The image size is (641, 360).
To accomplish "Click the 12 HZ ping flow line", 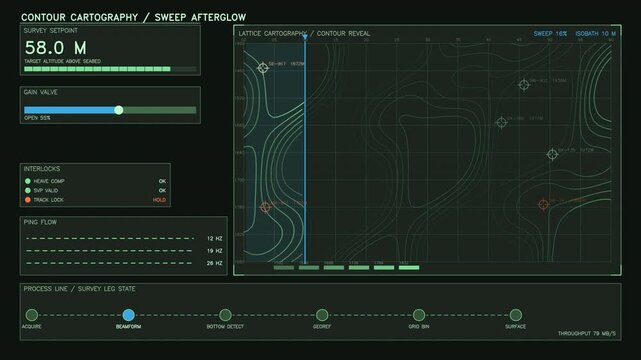I will 110,238.
